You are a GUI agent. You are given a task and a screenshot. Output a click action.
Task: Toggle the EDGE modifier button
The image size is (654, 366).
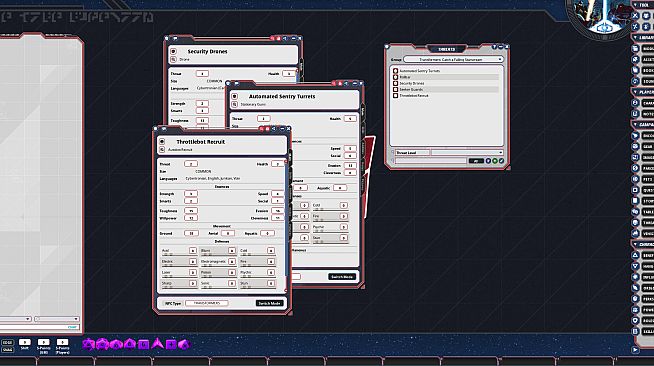(x=8, y=342)
